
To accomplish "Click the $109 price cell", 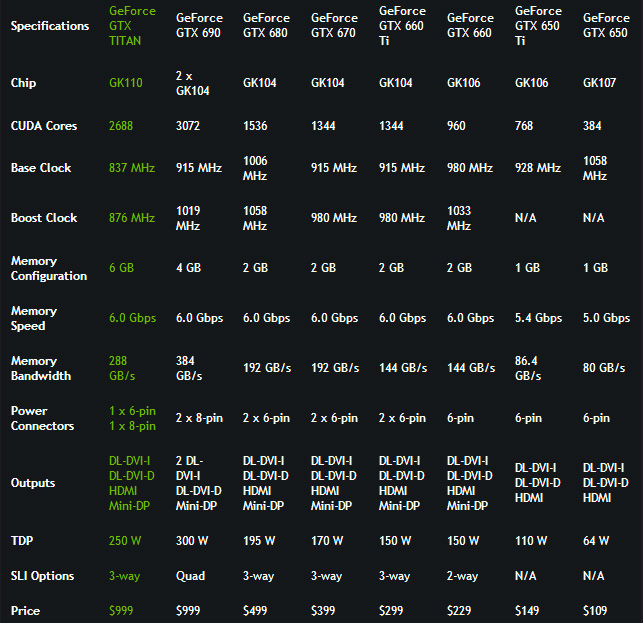I will coord(595,611).
